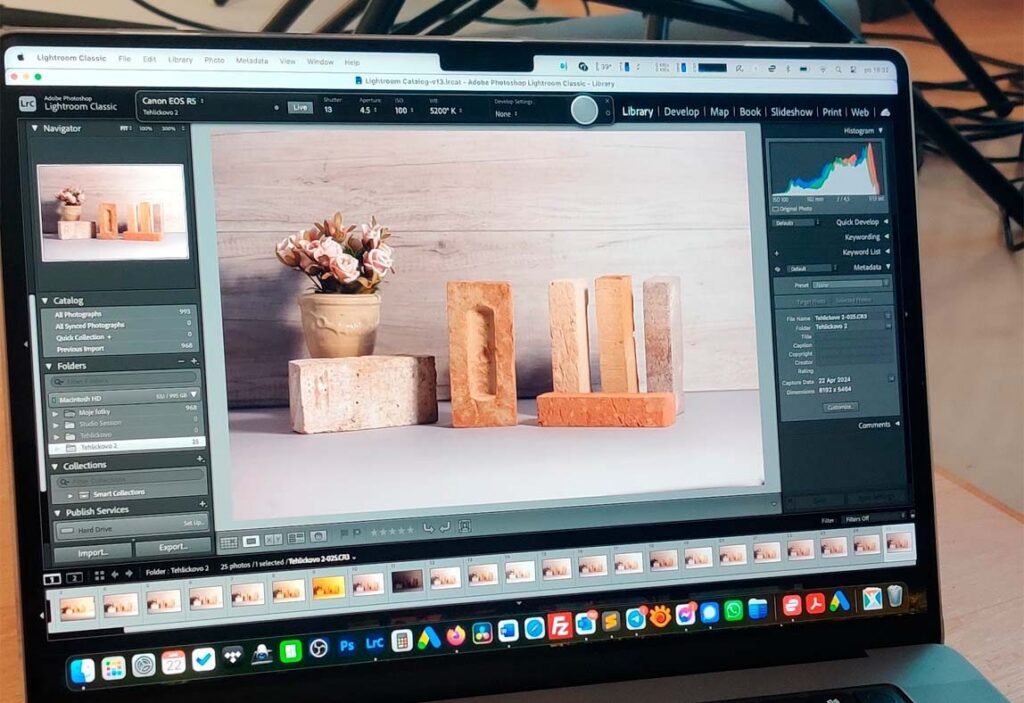Viewport: 1024px width, 703px height.
Task: Click the Customize button in Metadata
Action: (840, 406)
